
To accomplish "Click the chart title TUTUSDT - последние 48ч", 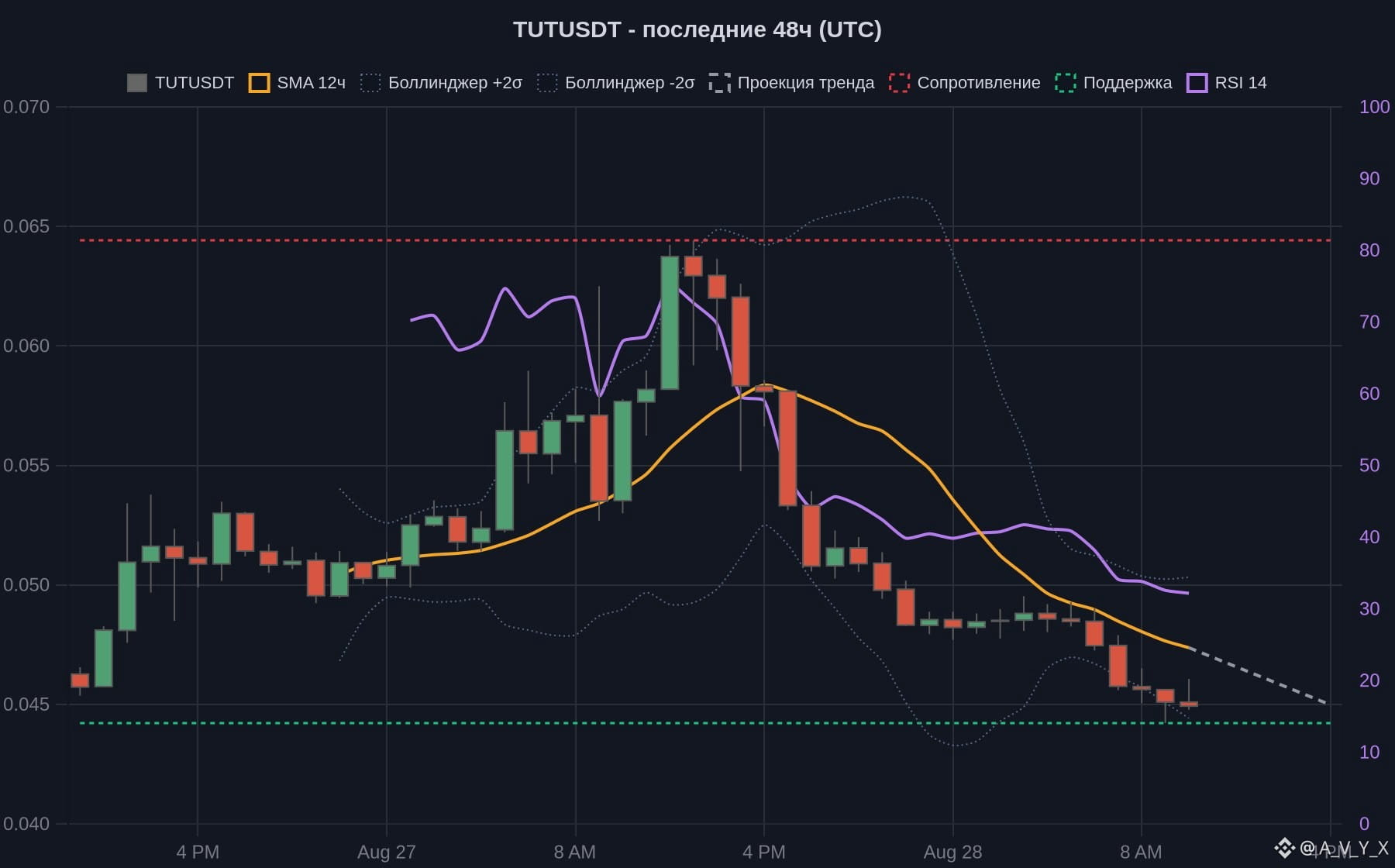I will coord(697,29).
